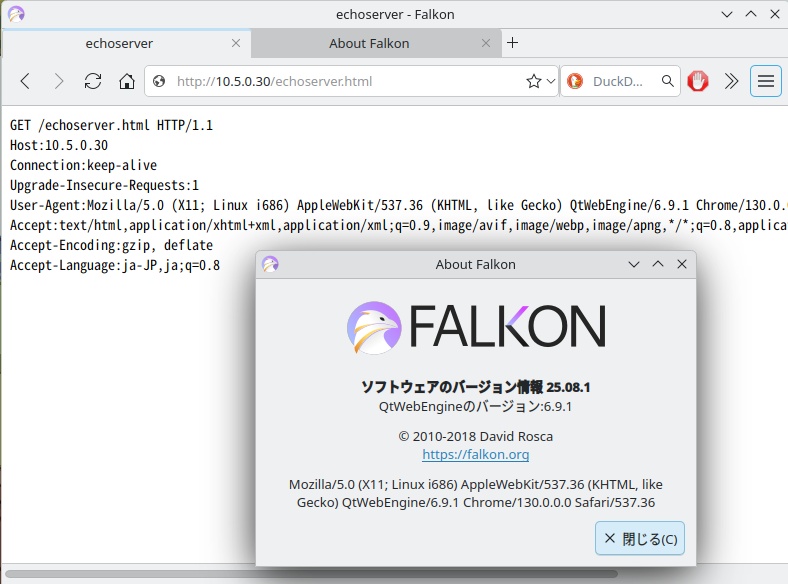Image resolution: width=788 pixels, height=584 pixels.
Task: Click the 'Upgrade-Insecure-Requests:1' line
Action: tap(105, 185)
